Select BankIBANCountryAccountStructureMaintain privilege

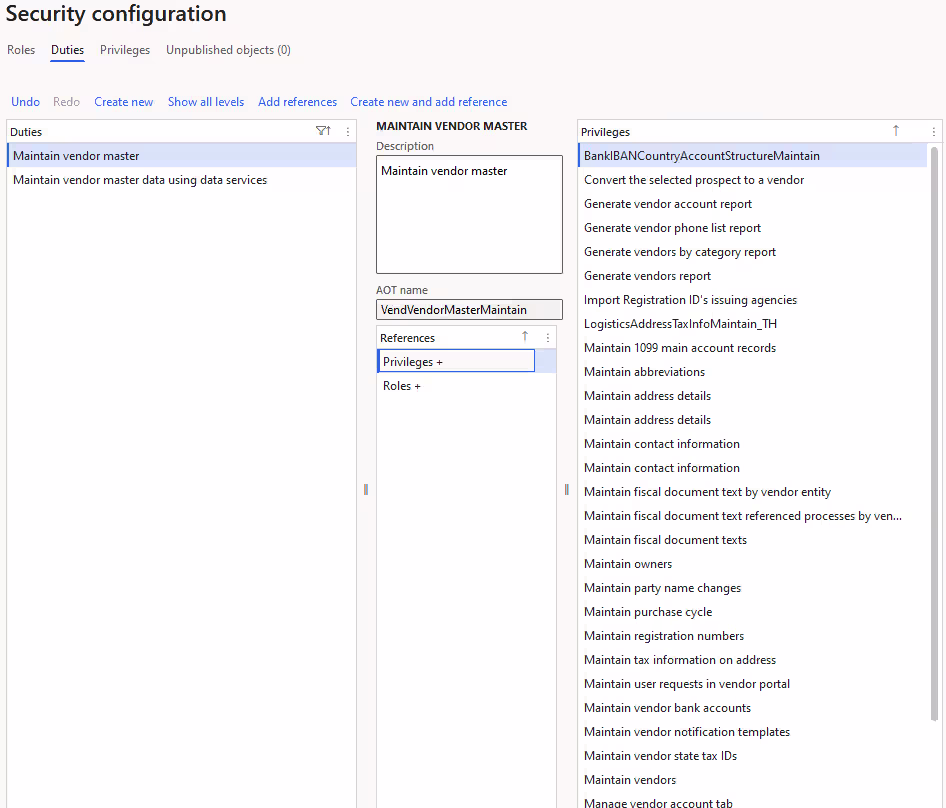tap(752, 156)
